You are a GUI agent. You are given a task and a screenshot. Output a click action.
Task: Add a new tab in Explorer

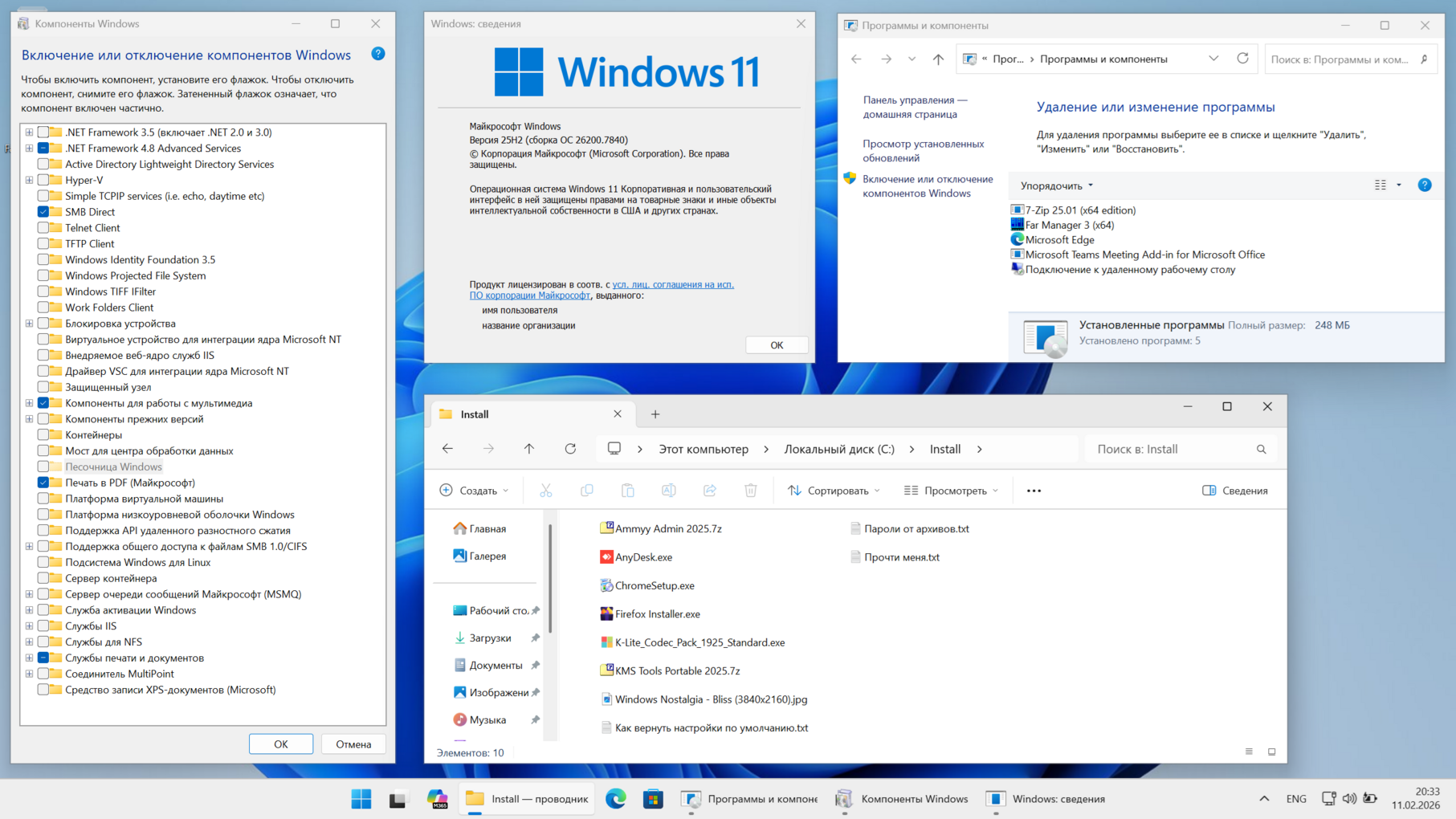coord(655,414)
